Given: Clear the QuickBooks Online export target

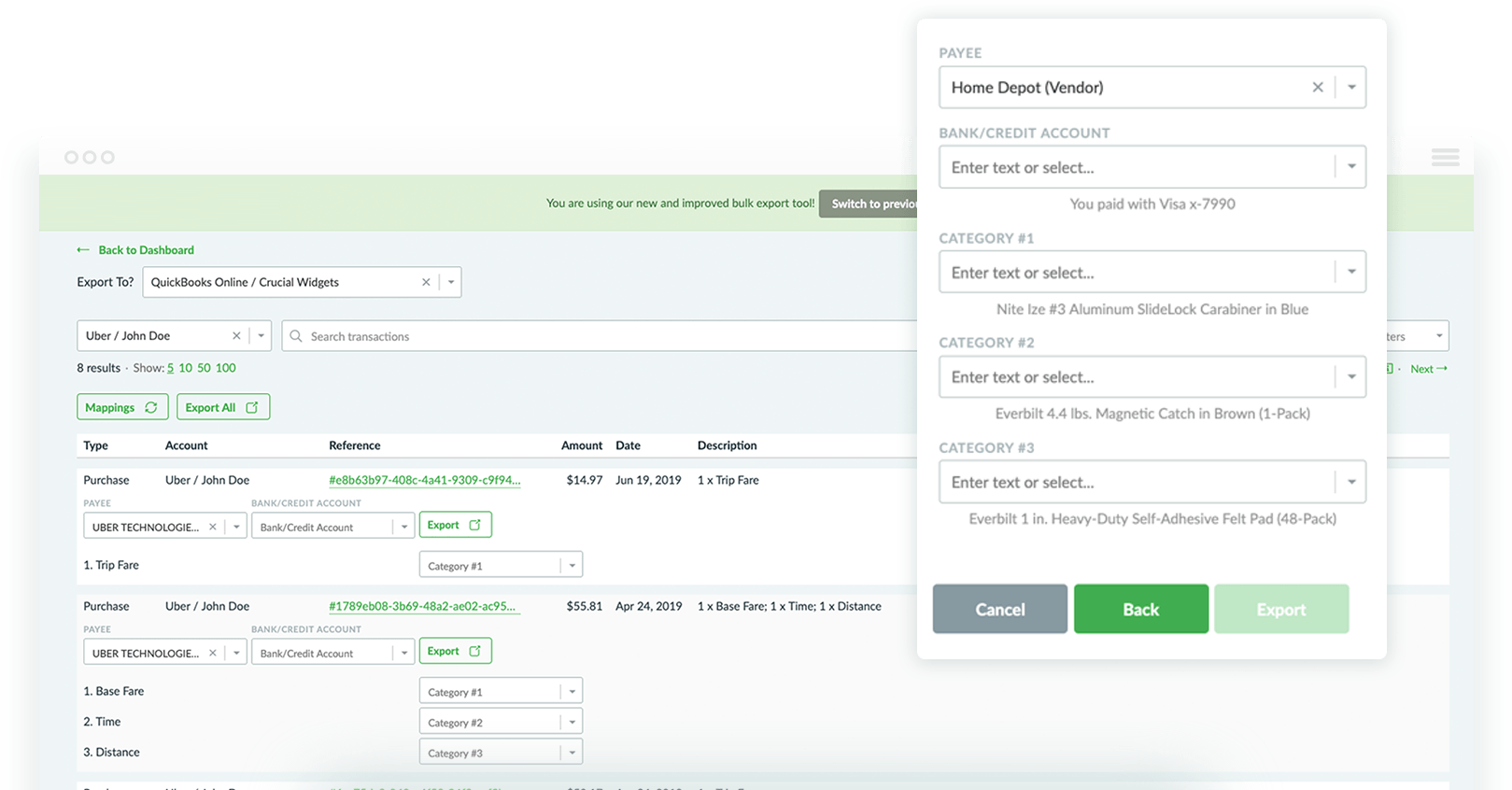Looking at the screenshot, I should (426, 282).
